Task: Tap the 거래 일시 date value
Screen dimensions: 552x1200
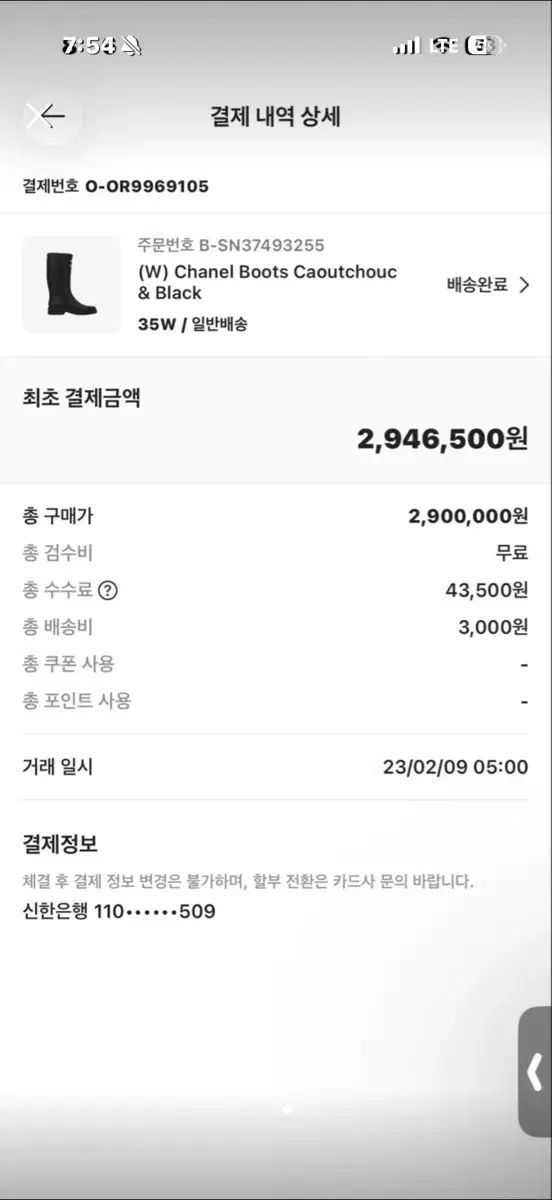Action: [455, 768]
